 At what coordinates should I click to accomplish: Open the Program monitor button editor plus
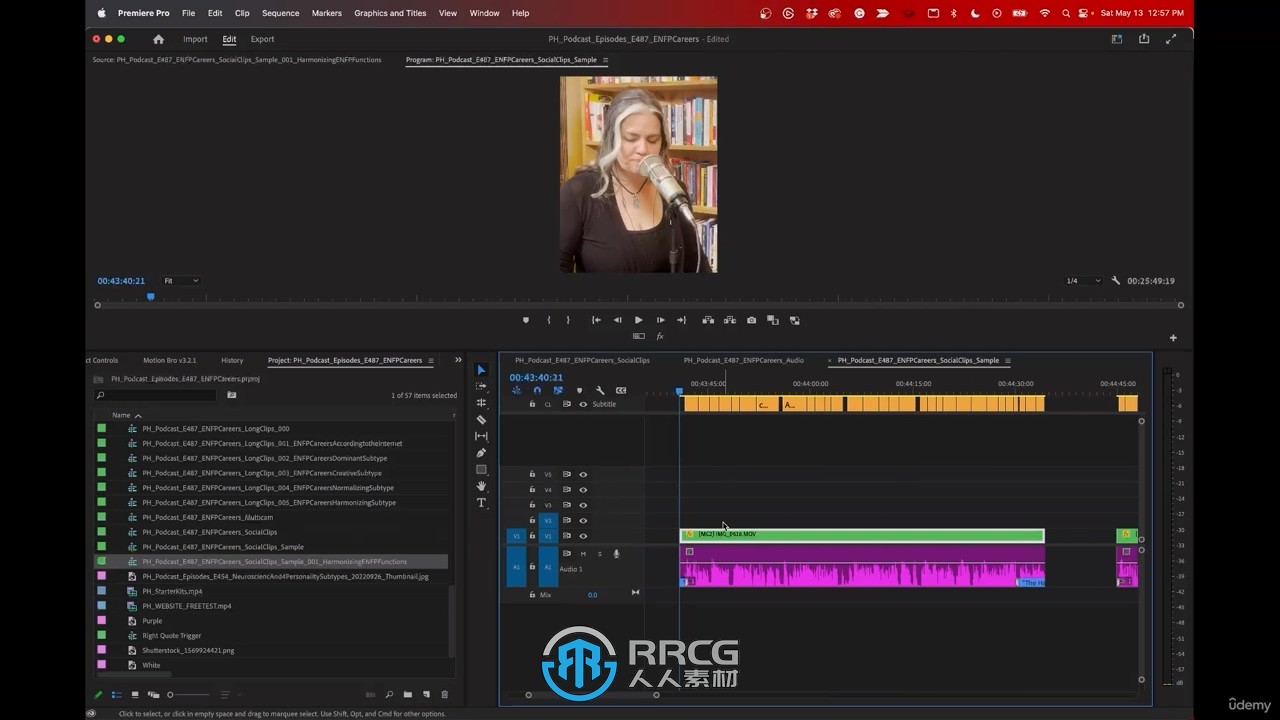(x=1173, y=338)
